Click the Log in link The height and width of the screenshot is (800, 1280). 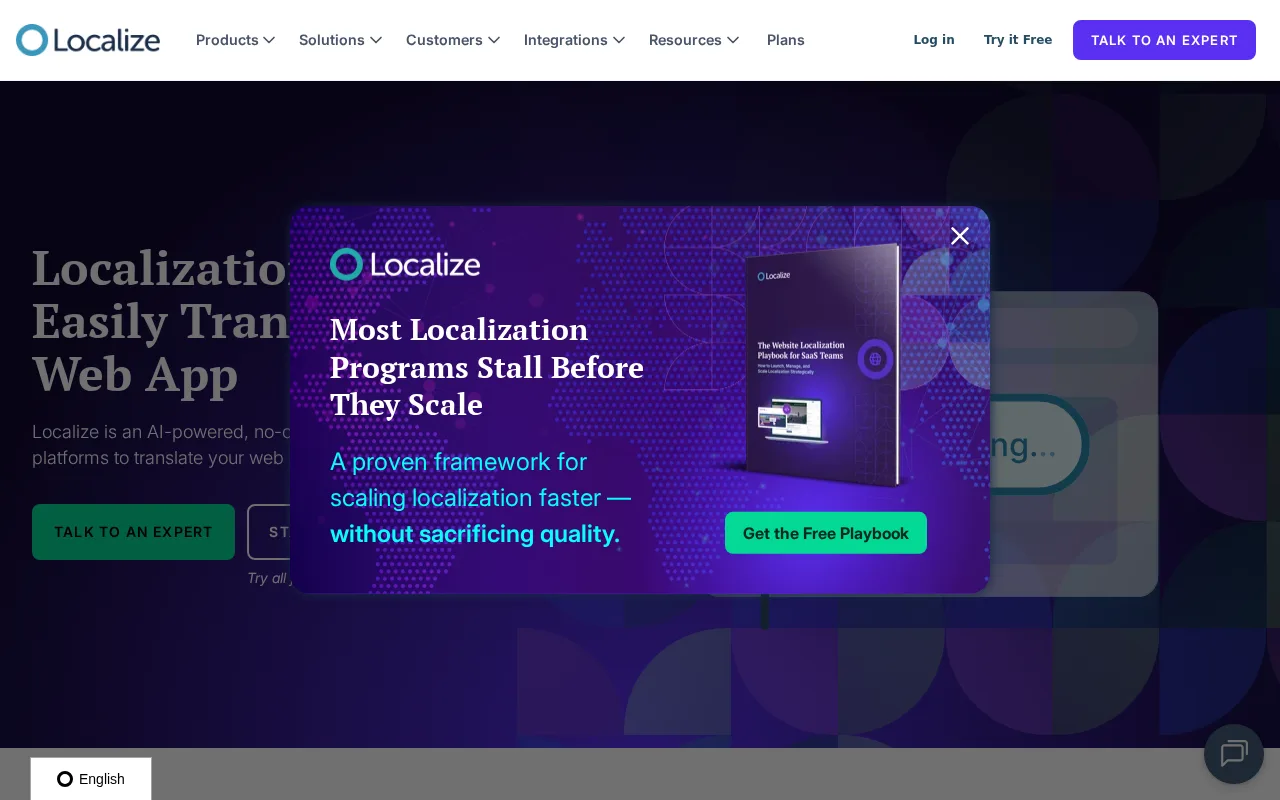tap(934, 40)
